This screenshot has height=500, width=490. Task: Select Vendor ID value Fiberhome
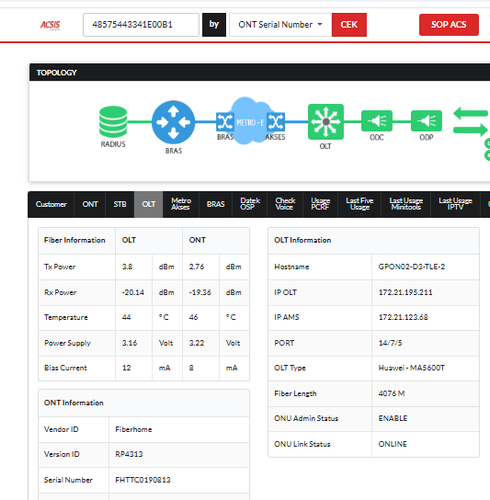pos(133,429)
